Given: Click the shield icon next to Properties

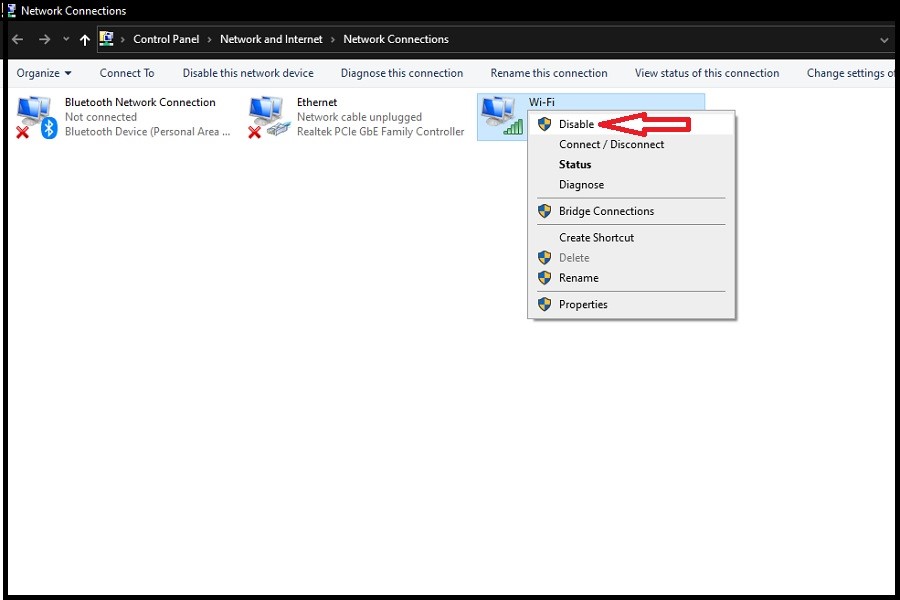Looking at the screenshot, I should [x=544, y=304].
